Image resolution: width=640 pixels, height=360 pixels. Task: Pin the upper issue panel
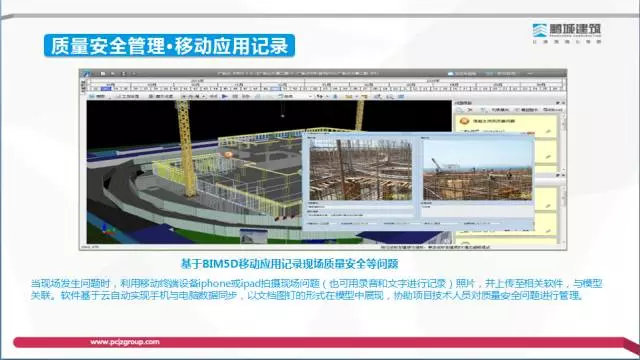pos(558,103)
